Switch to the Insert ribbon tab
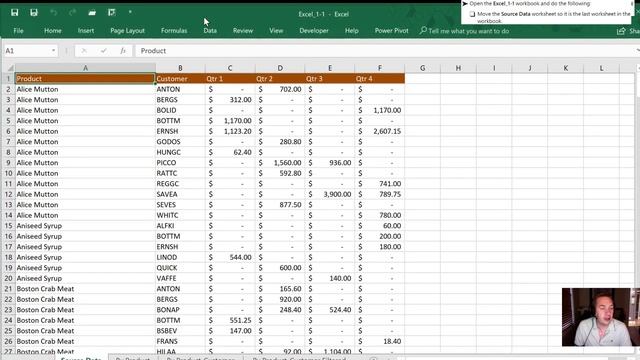Image resolution: width=640 pixels, height=360 pixels. point(86,31)
